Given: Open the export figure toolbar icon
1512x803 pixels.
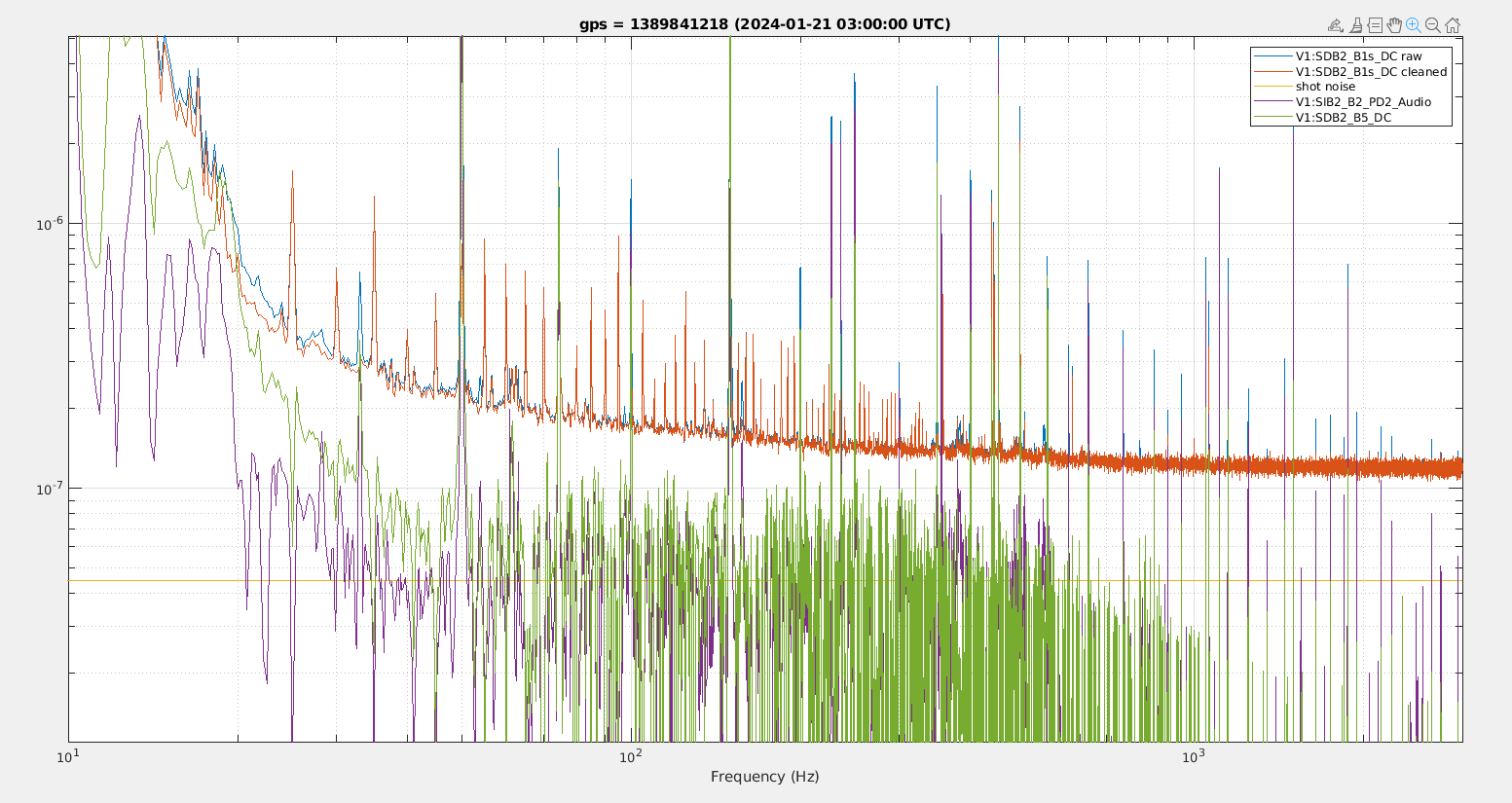Looking at the screenshot, I should click(1336, 26).
